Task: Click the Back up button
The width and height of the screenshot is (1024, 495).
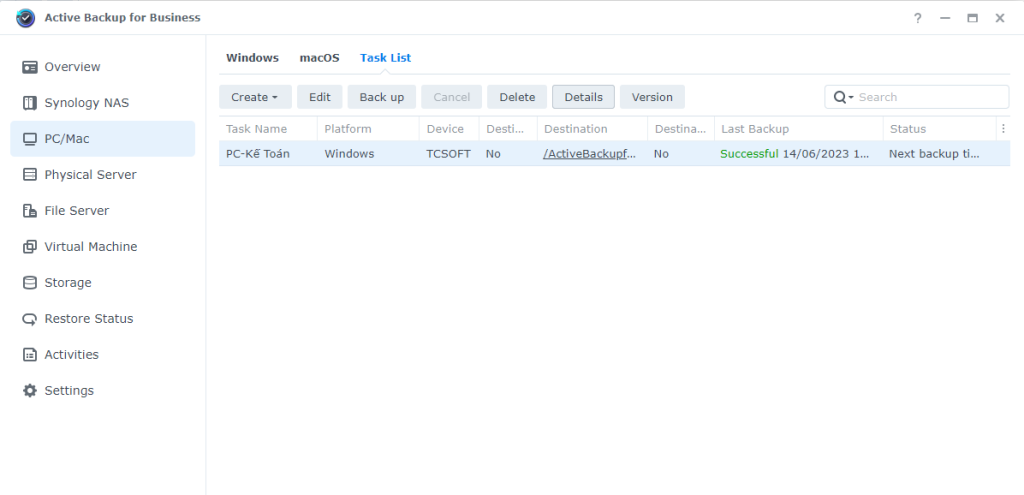Action: point(381,97)
